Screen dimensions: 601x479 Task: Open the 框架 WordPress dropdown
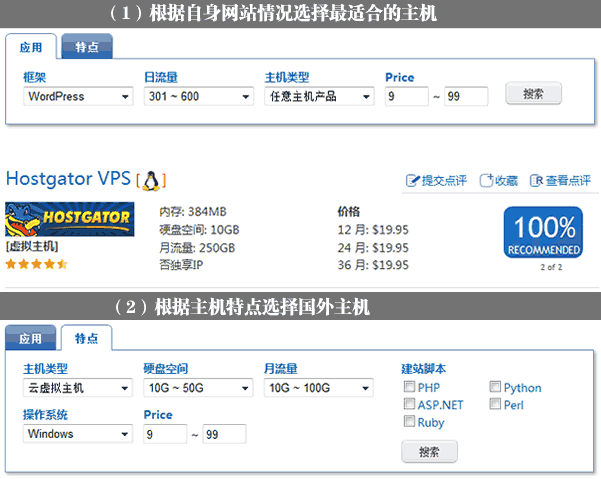coord(78,96)
